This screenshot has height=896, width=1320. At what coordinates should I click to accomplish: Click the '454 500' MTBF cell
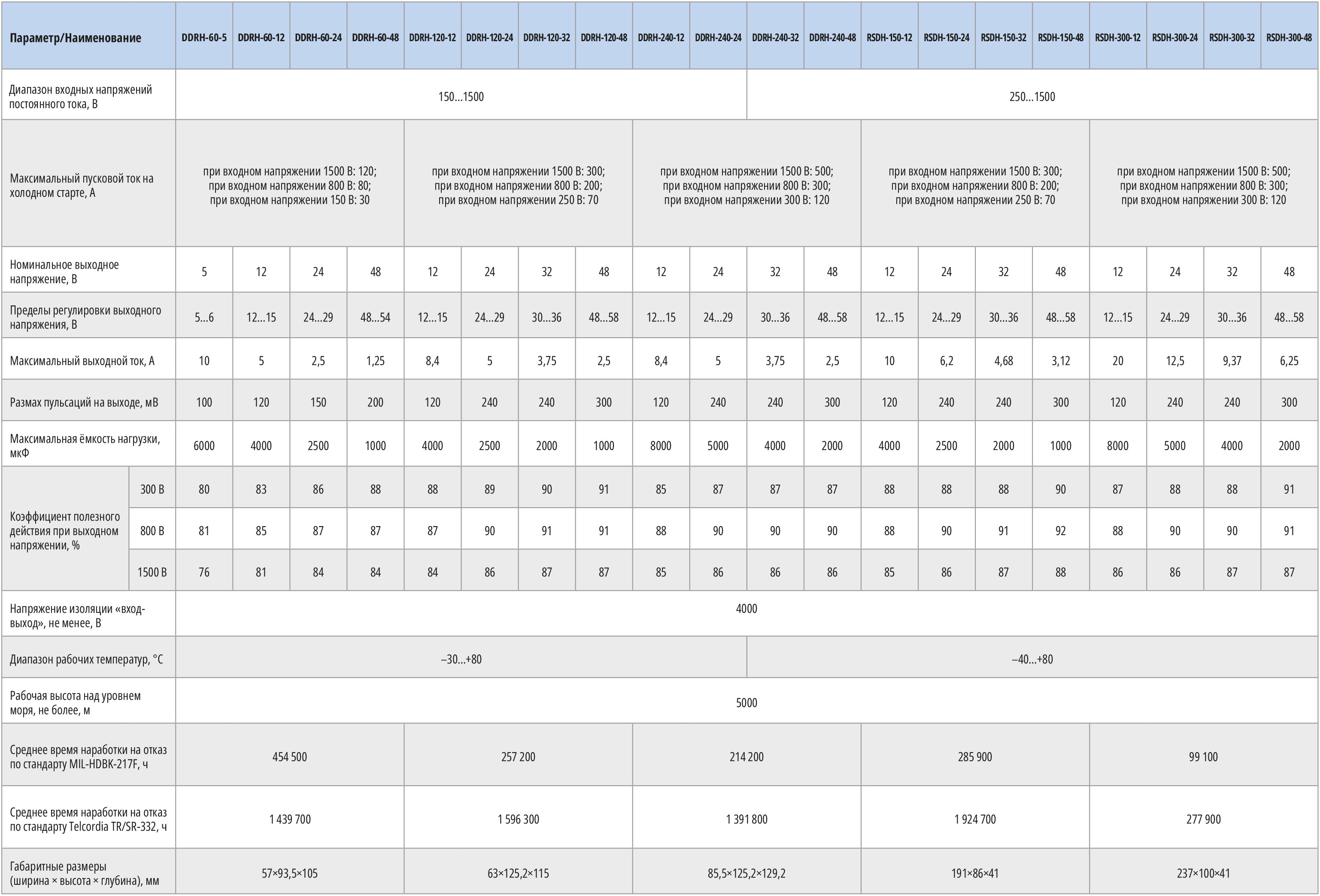(290, 755)
